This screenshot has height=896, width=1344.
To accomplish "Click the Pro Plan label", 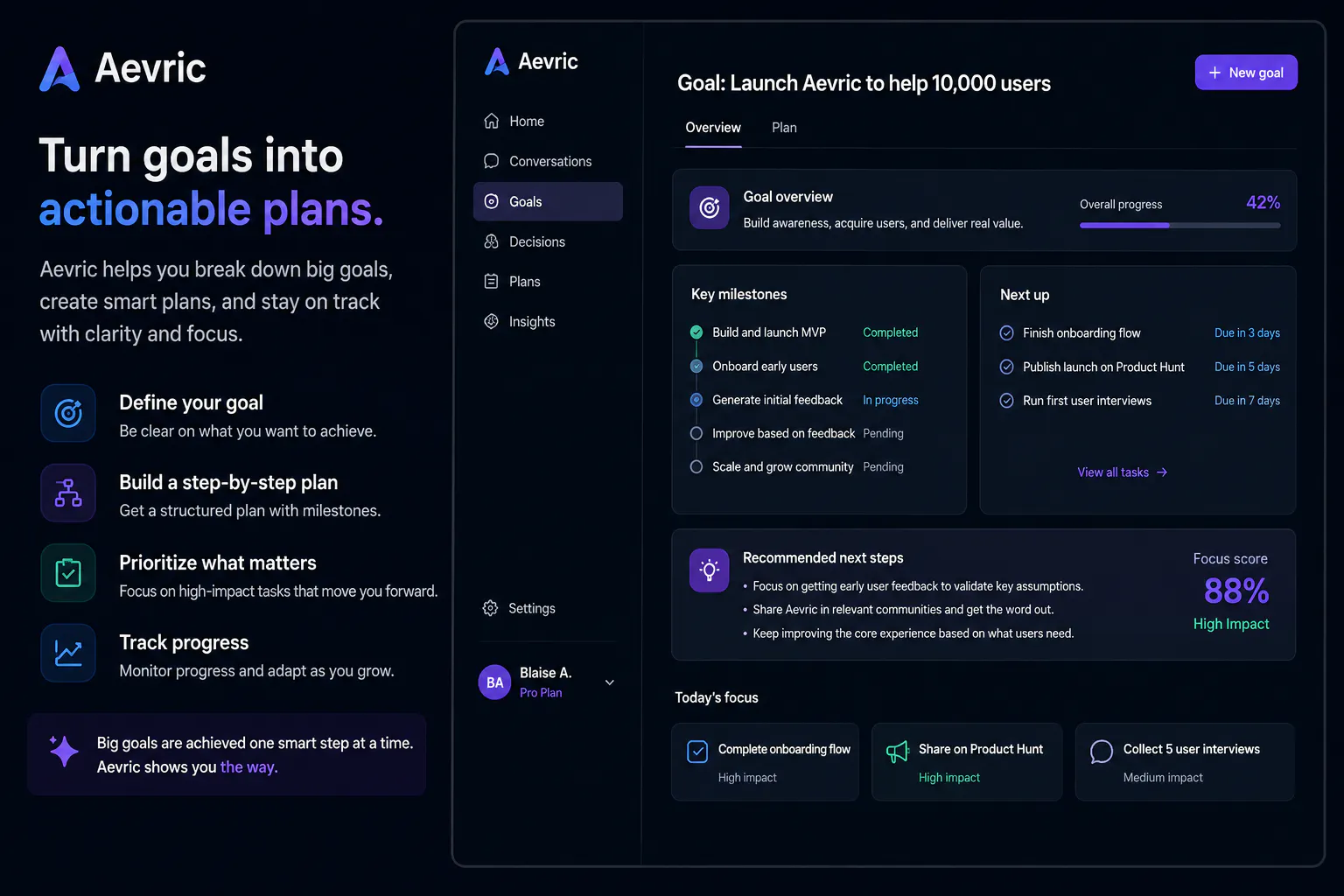I will tap(541, 693).
